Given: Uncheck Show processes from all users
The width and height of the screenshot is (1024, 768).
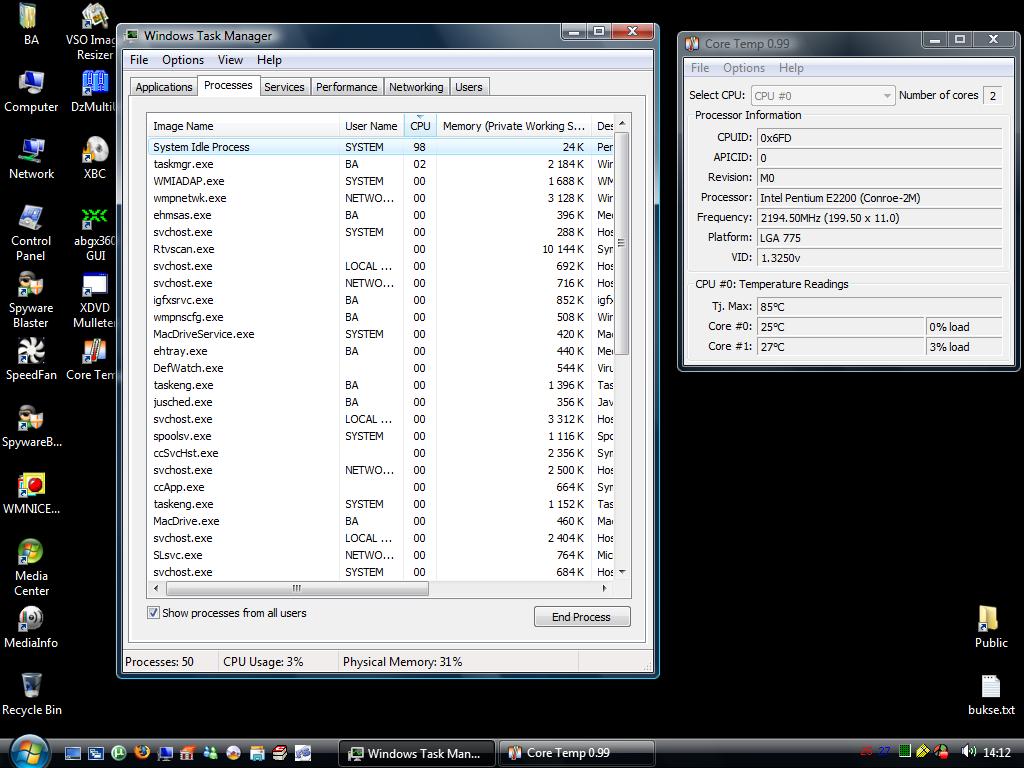Looking at the screenshot, I should 154,613.
